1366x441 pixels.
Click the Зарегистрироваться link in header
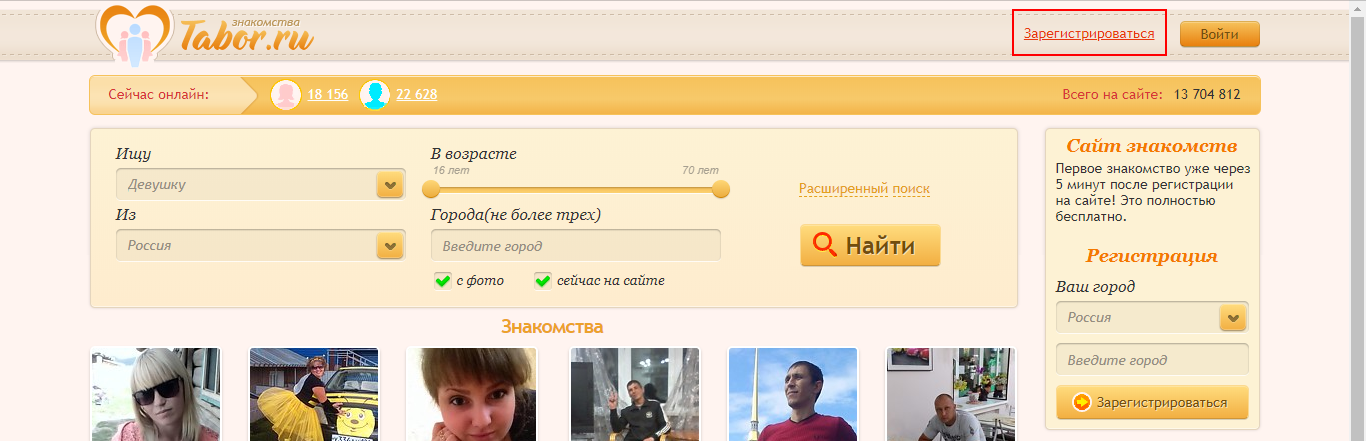click(x=1088, y=34)
